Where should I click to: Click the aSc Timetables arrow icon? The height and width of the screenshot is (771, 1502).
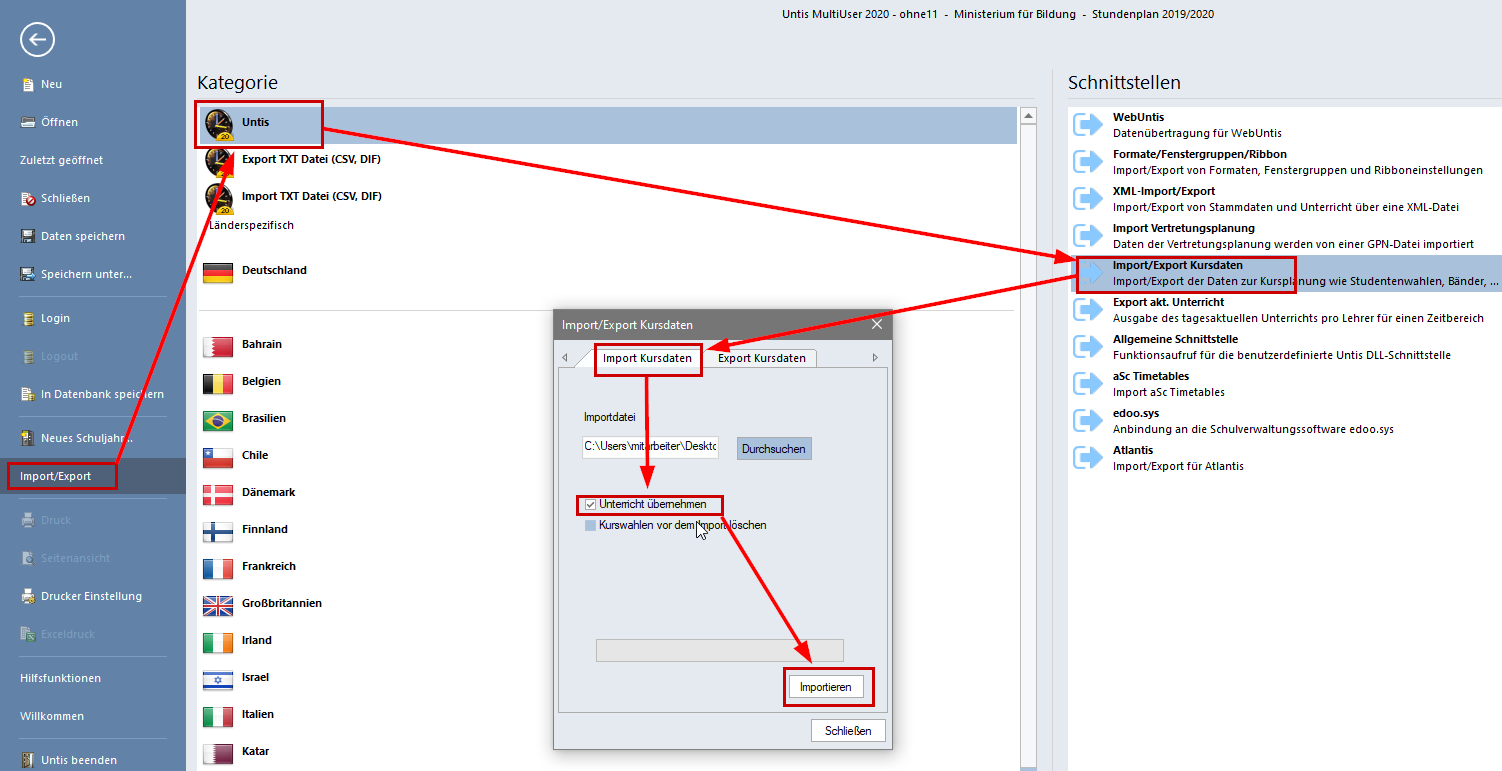pyautogui.click(x=1087, y=384)
